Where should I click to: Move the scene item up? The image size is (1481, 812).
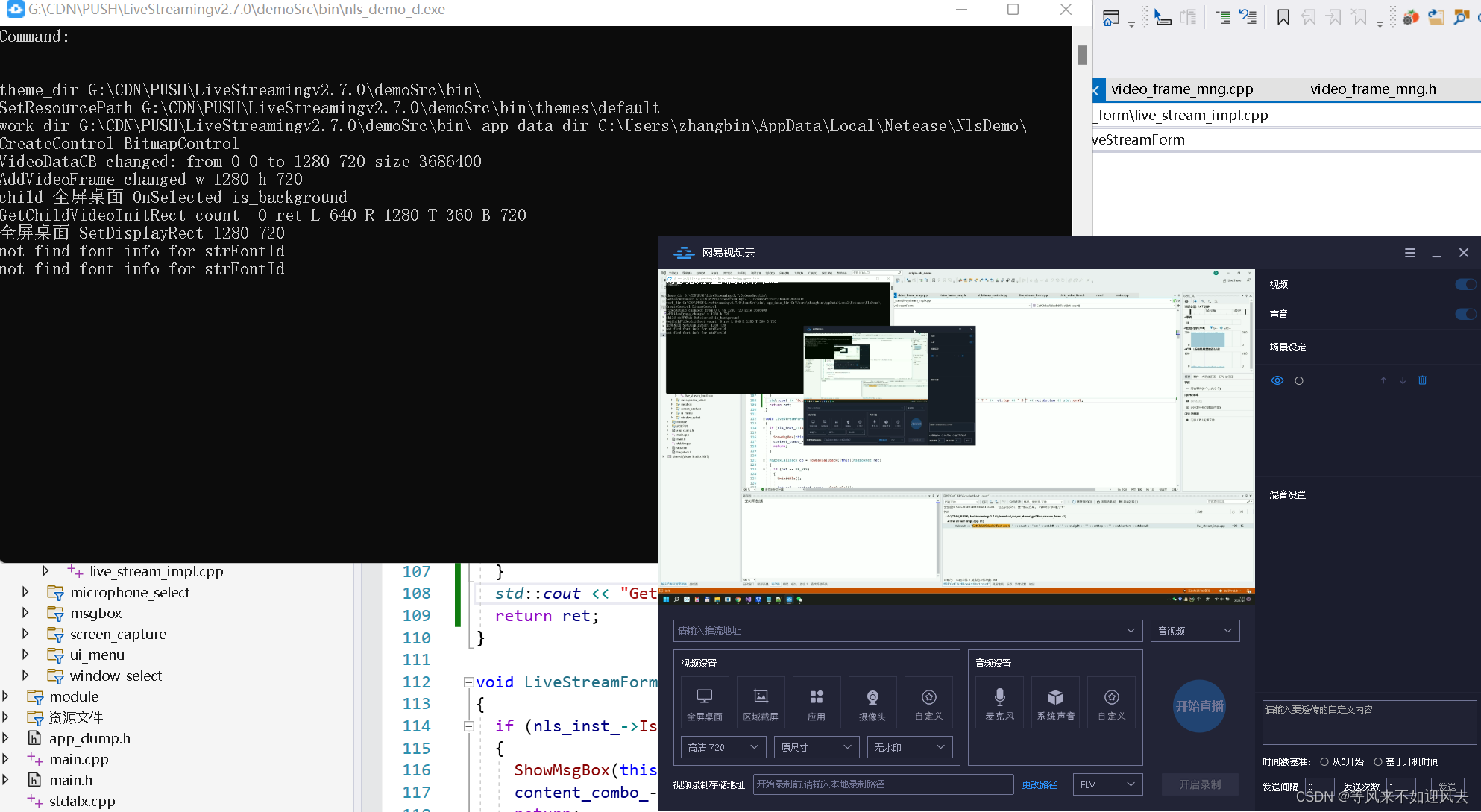[1383, 380]
